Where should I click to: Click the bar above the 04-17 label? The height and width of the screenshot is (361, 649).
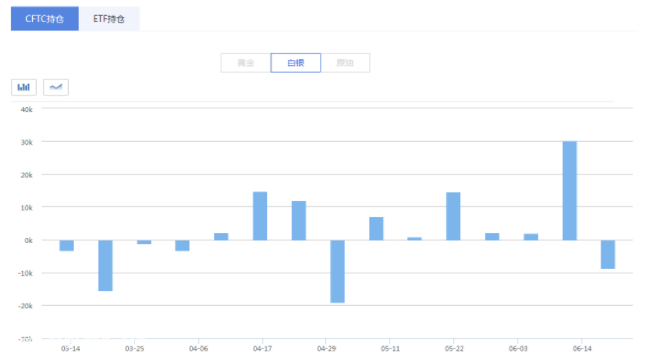tap(260, 216)
